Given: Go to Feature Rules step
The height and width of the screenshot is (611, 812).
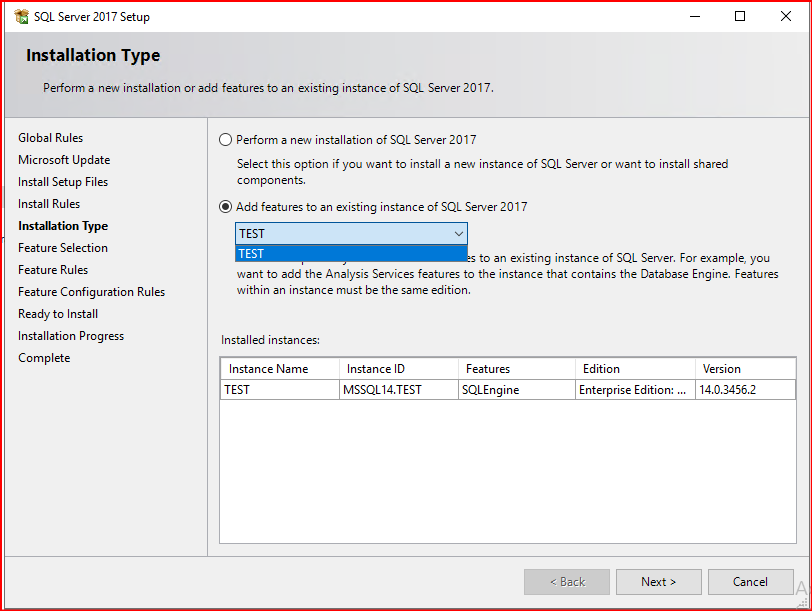Looking at the screenshot, I should pos(53,270).
